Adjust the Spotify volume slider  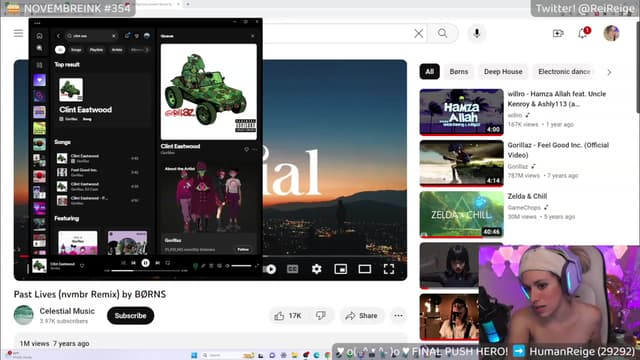click(241, 266)
